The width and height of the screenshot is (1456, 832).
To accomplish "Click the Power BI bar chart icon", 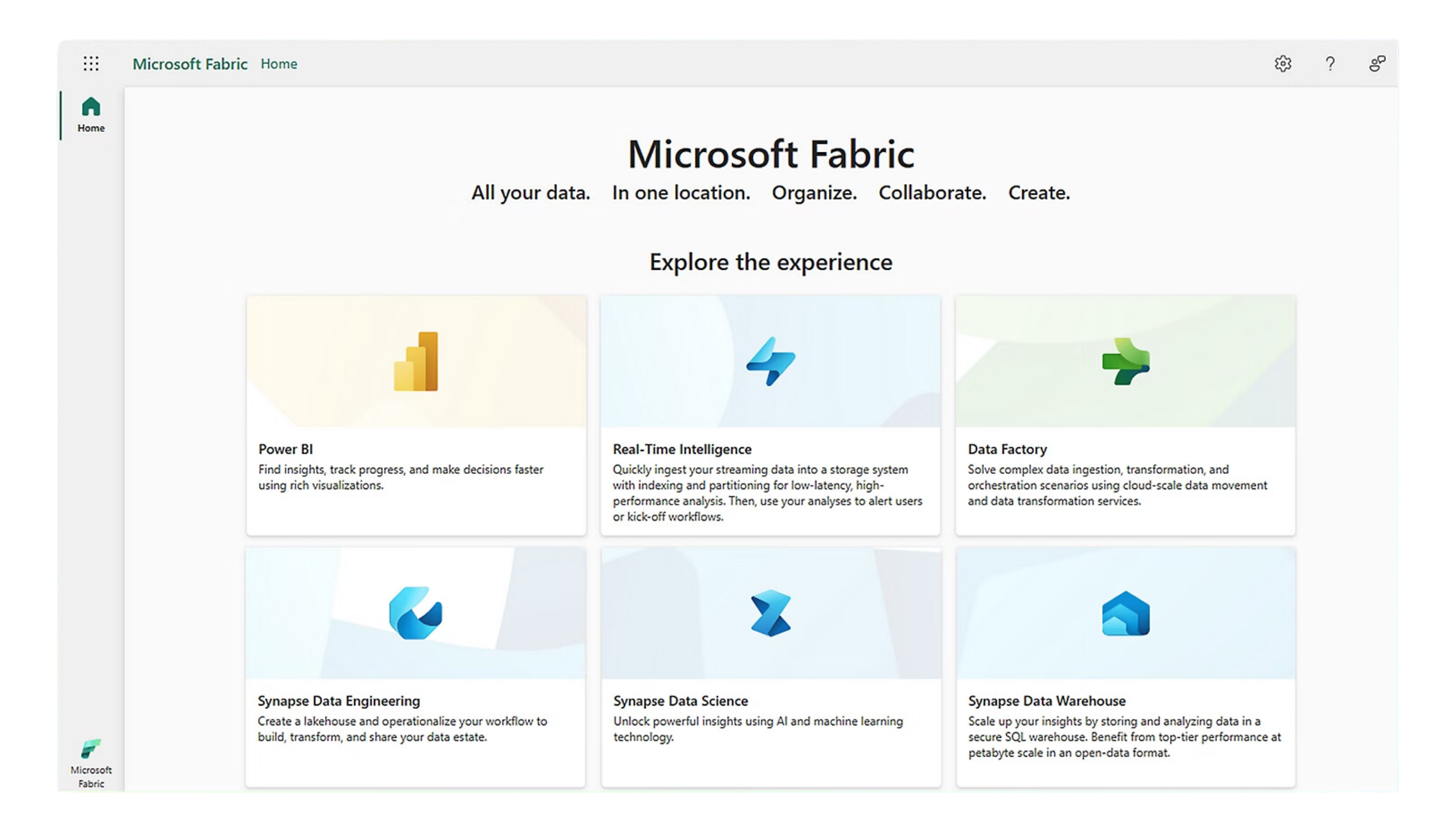I will pos(416,361).
